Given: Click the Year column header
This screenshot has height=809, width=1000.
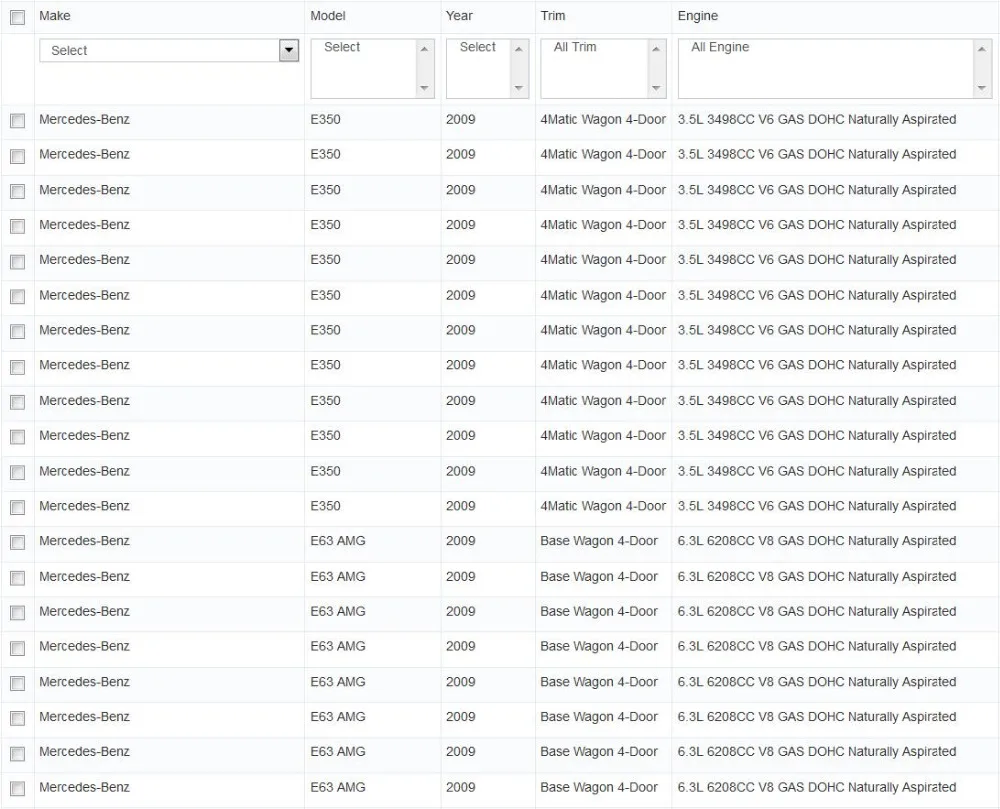Looking at the screenshot, I should 459,16.
